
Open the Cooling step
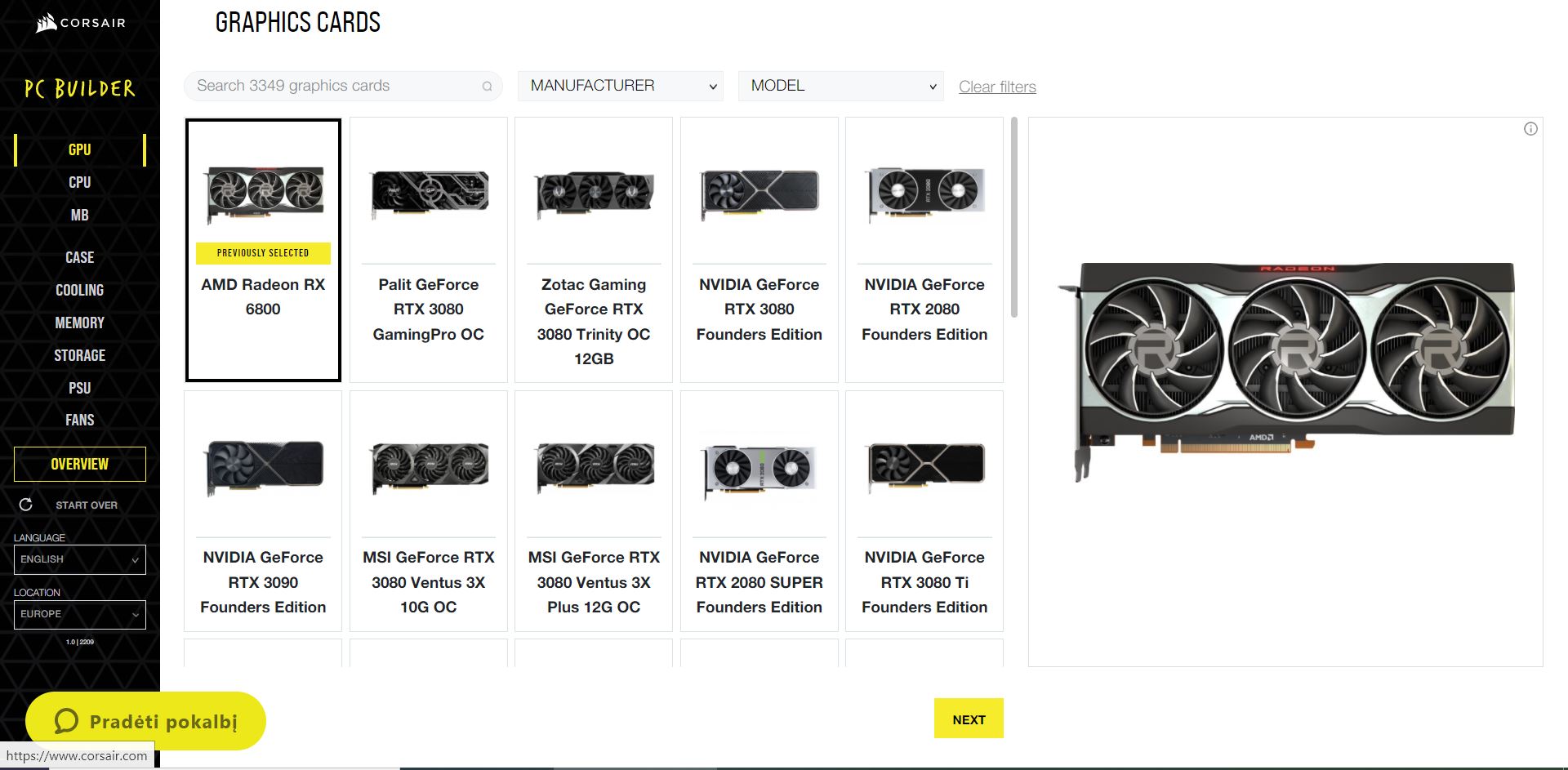point(80,290)
